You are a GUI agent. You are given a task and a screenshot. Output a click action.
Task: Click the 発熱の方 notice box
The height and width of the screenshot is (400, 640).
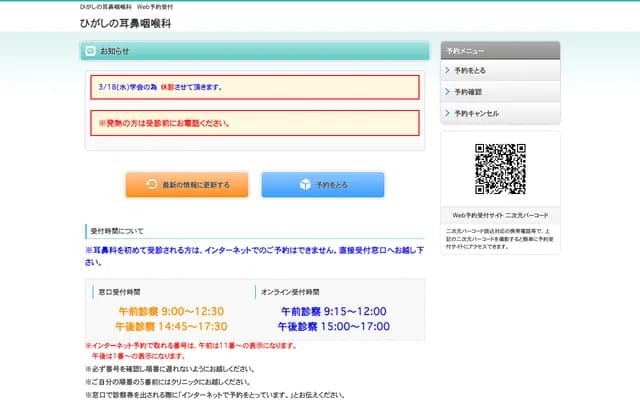[x=254, y=123]
